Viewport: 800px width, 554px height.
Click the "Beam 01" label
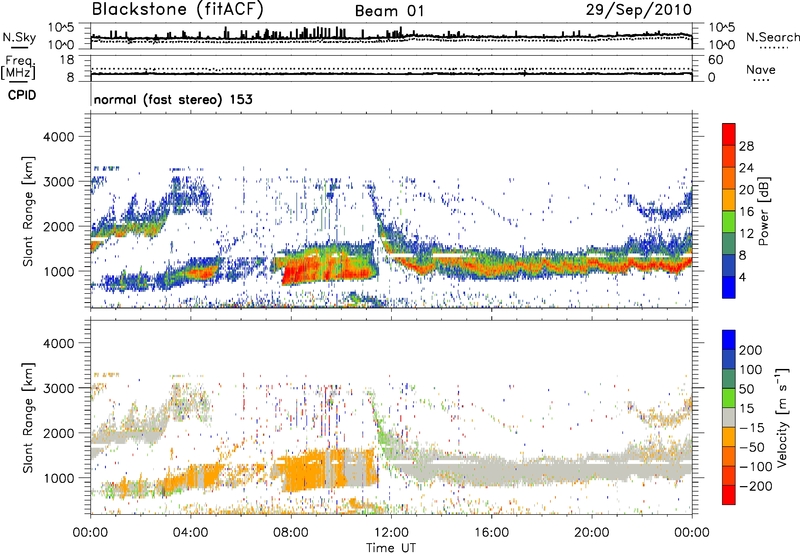pos(389,11)
